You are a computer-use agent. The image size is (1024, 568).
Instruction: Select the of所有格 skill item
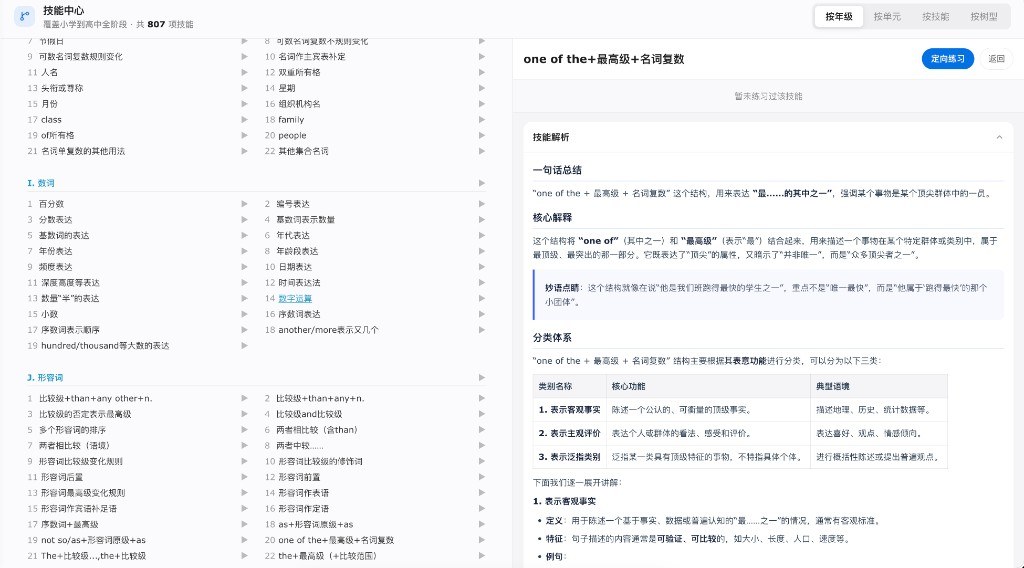pyautogui.click(x=58, y=135)
